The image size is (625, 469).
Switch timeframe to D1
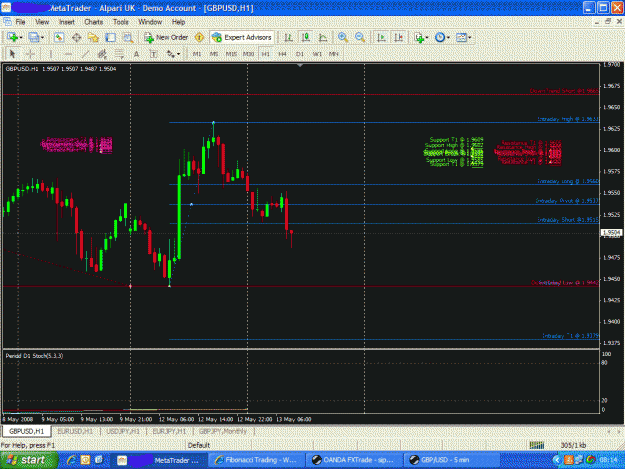[300, 54]
